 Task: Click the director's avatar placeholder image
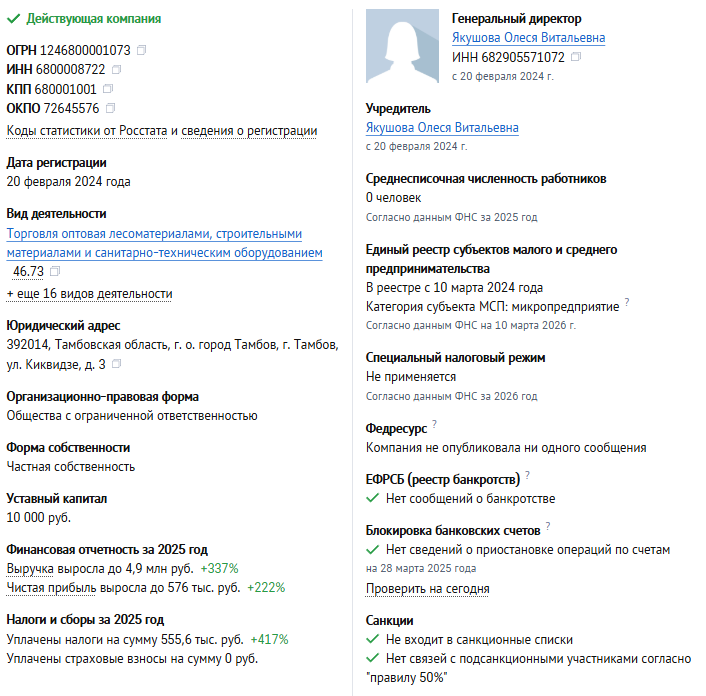pos(402,46)
